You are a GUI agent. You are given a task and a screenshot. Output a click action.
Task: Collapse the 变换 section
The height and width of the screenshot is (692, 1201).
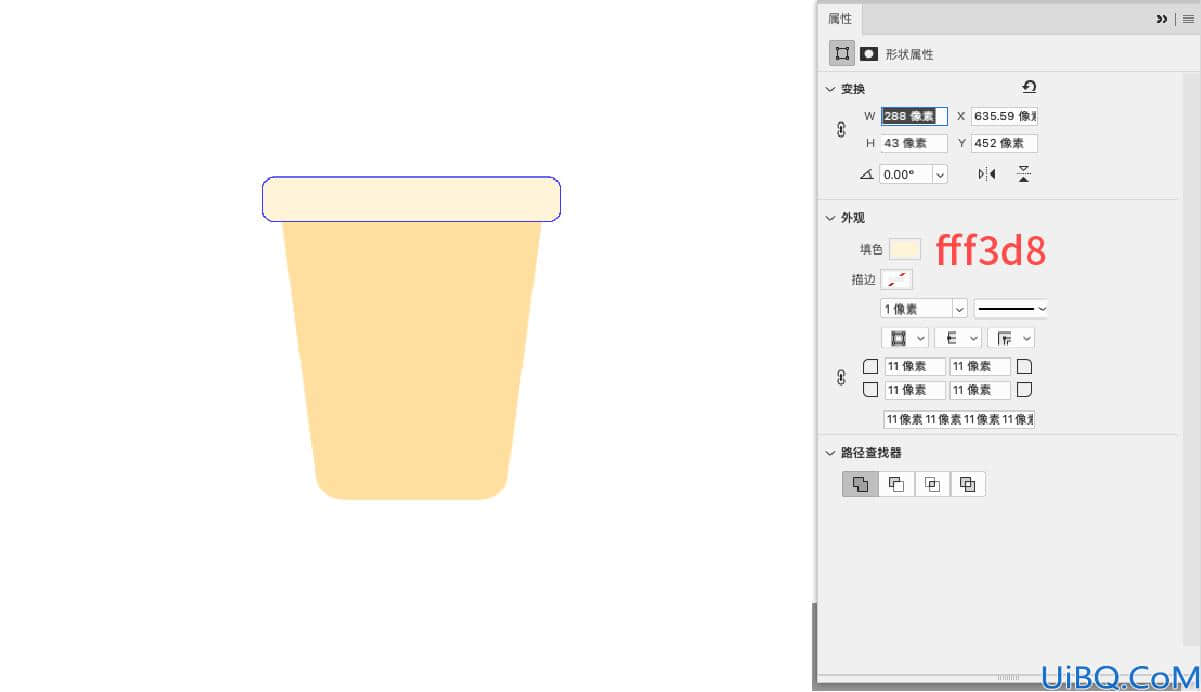coord(830,89)
